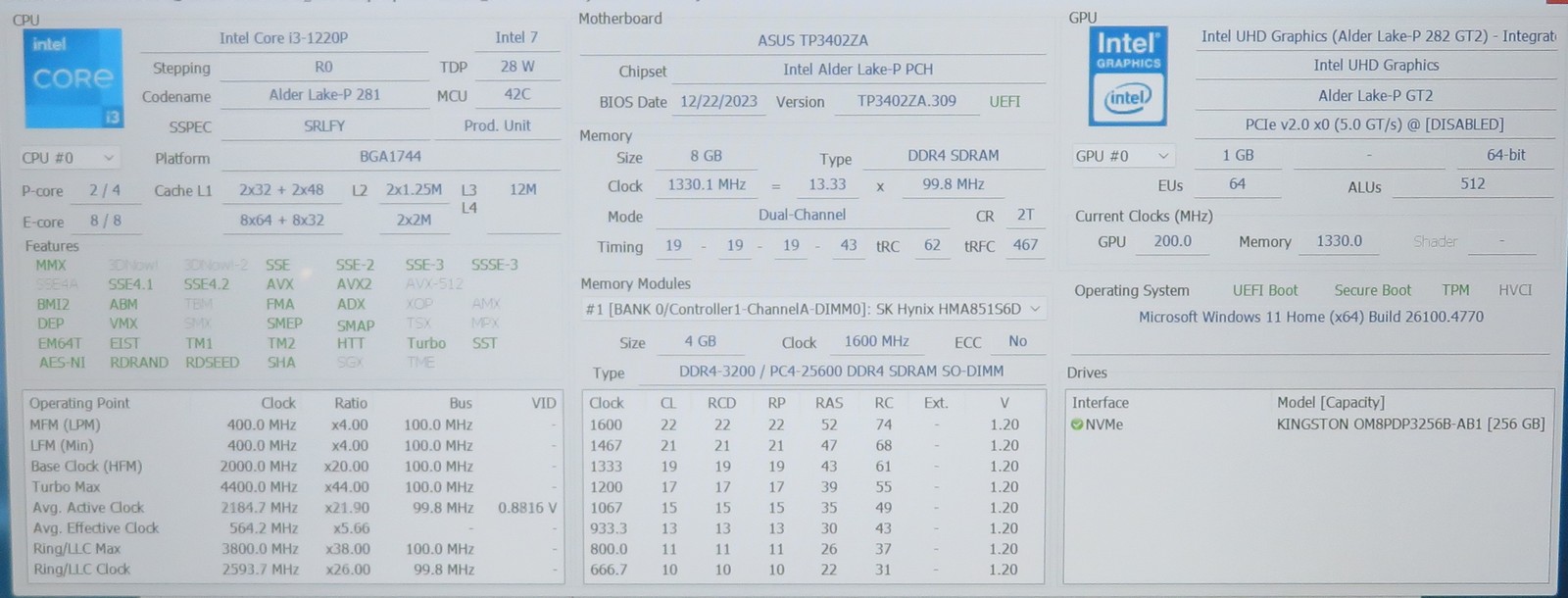
Task: Click the RDRAND feature label
Action: [x=138, y=363]
